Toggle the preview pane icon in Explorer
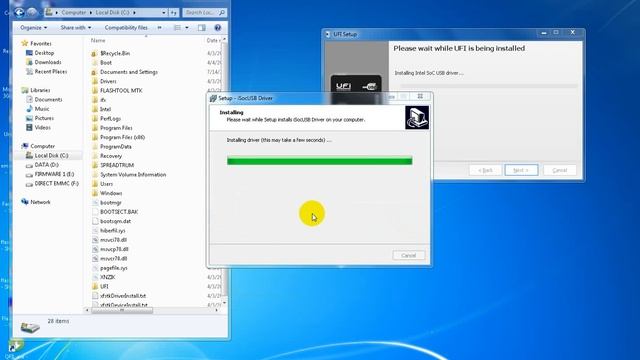 [202, 28]
